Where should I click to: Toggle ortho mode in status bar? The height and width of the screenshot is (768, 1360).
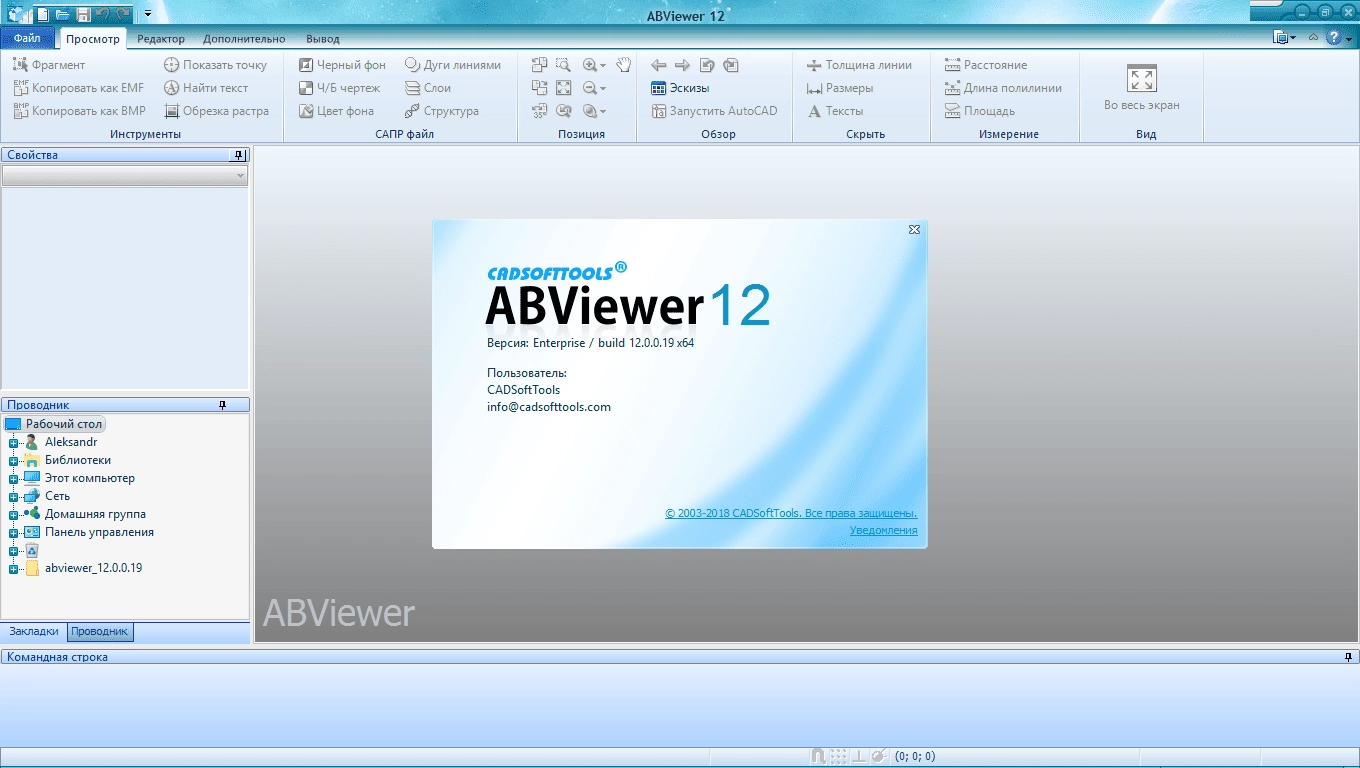[859, 757]
